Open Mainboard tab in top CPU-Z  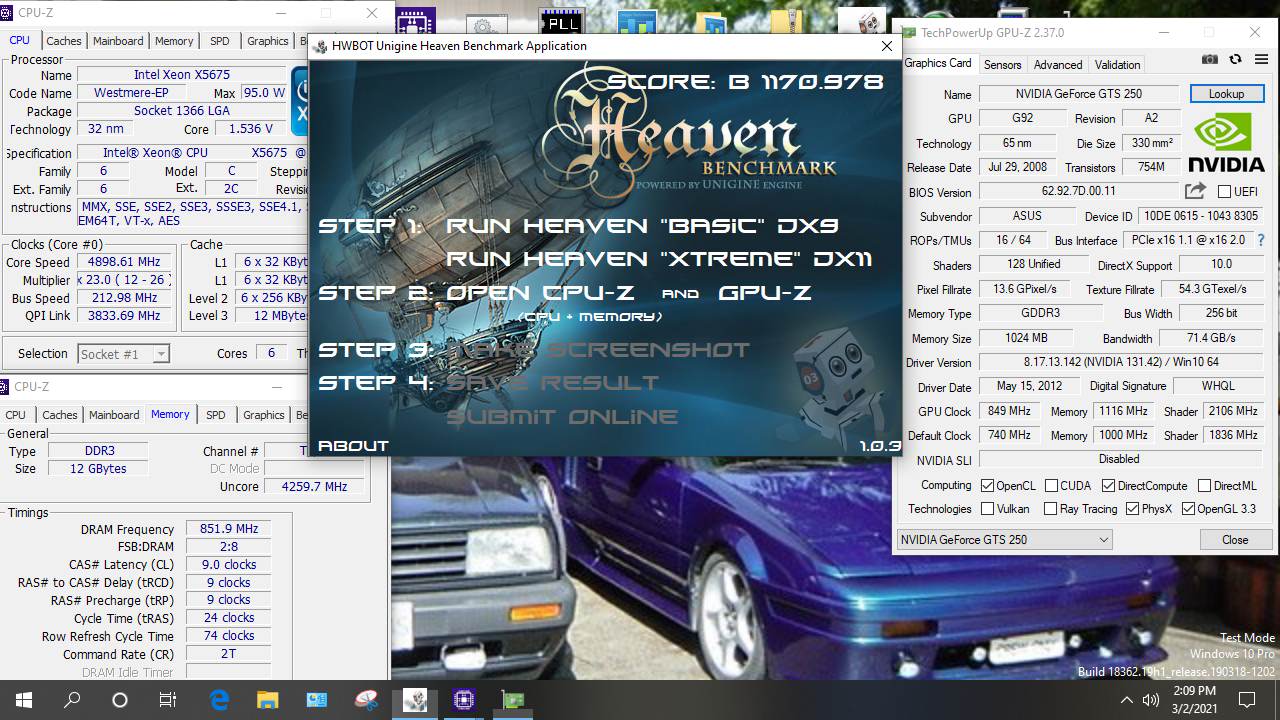118,41
